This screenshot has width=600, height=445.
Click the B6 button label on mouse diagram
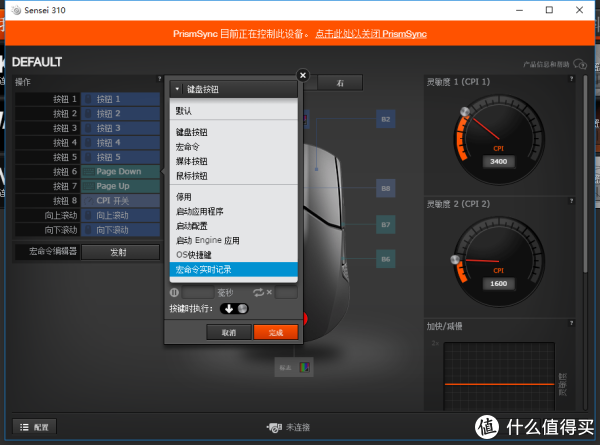click(385, 259)
